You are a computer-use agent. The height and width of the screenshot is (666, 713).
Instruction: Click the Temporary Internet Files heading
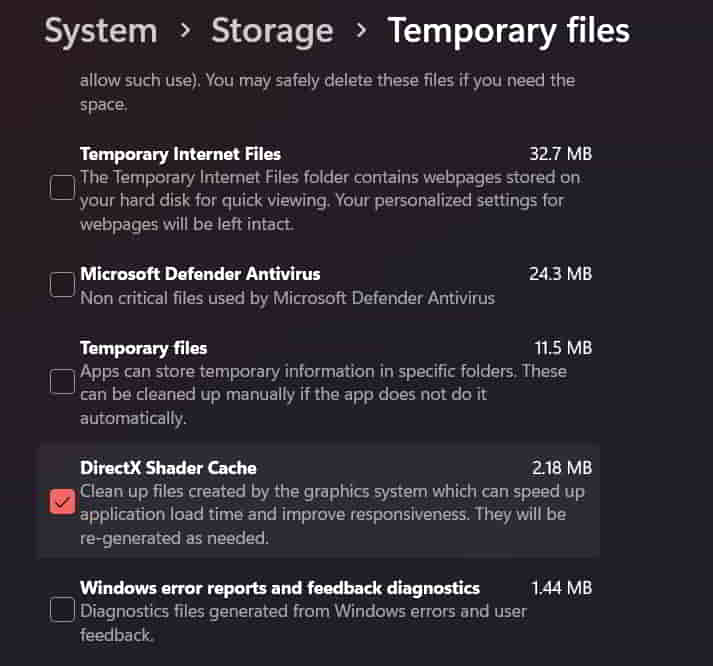pyautogui.click(x=180, y=154)
